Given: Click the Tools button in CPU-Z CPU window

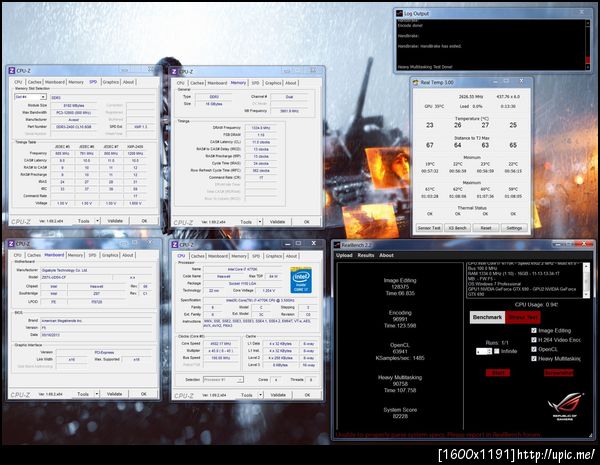Looking at the screenshot, I should click(247, 395).
